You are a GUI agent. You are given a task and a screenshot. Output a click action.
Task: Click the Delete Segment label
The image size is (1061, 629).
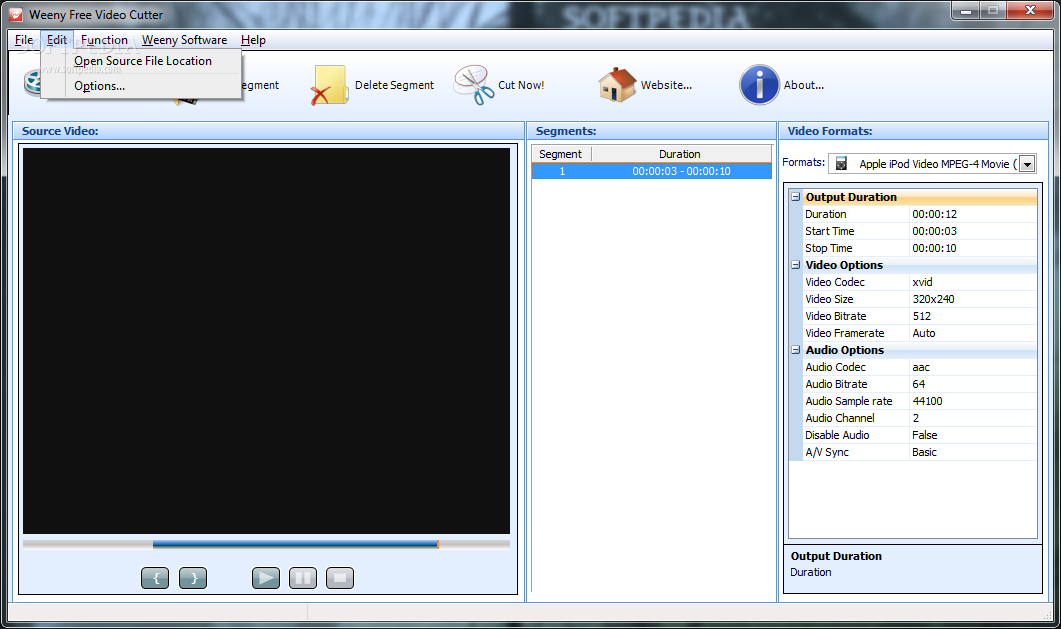tap(394, 85)
